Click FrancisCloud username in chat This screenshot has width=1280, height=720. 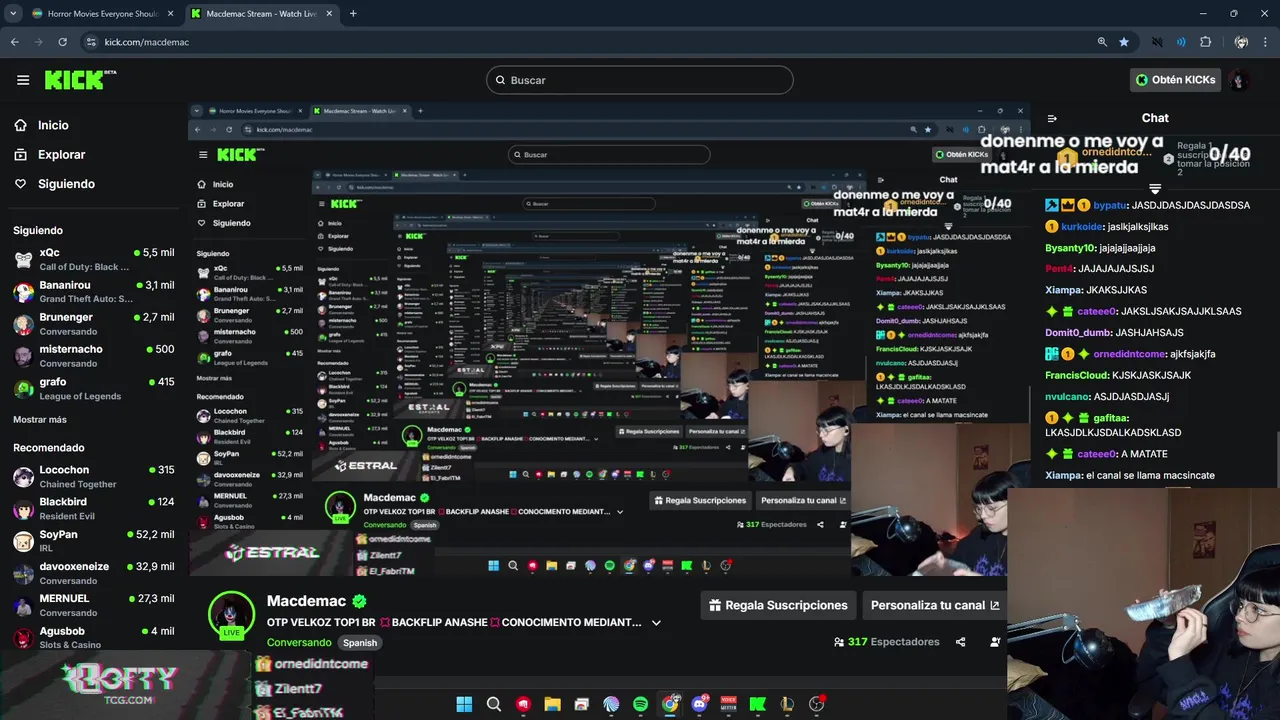[1077, 375]
